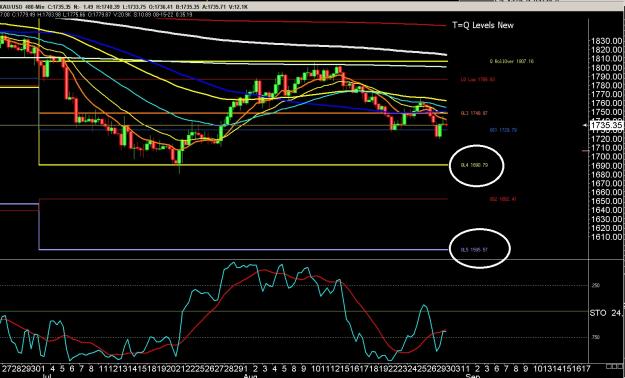Click the 1760.00 price axis value
Image resolution: width=625 pixels, height=378 pixels.
point(606,103)
